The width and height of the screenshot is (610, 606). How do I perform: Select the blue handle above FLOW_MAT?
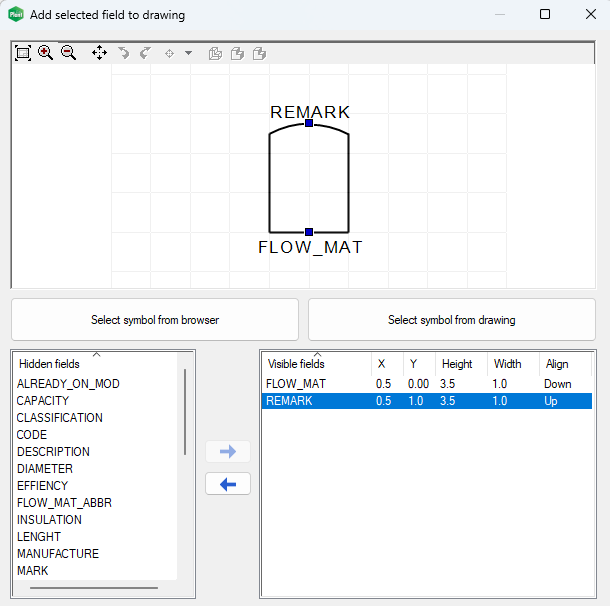coord(309,232)
